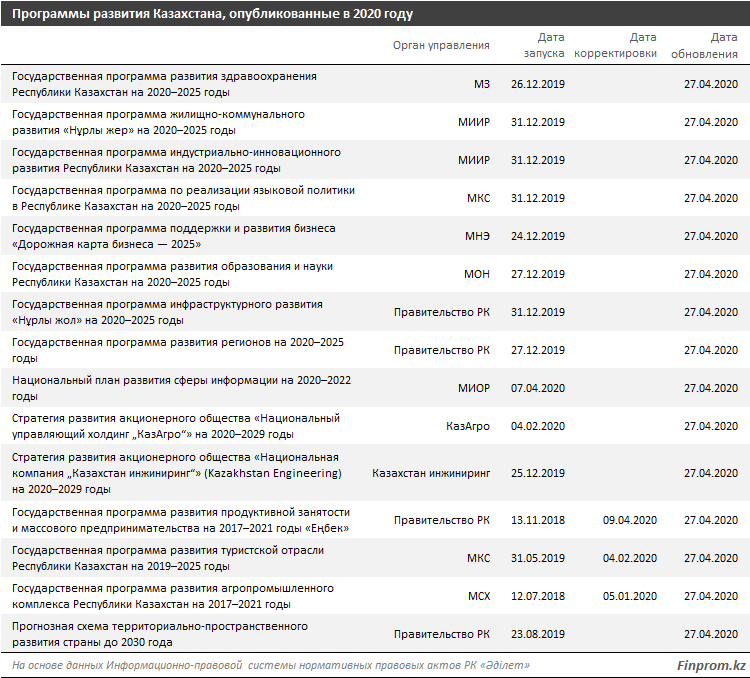Click the «КазАгро» holding strategy title
This screenshot has height=678, width=750.
pos(176,426)
